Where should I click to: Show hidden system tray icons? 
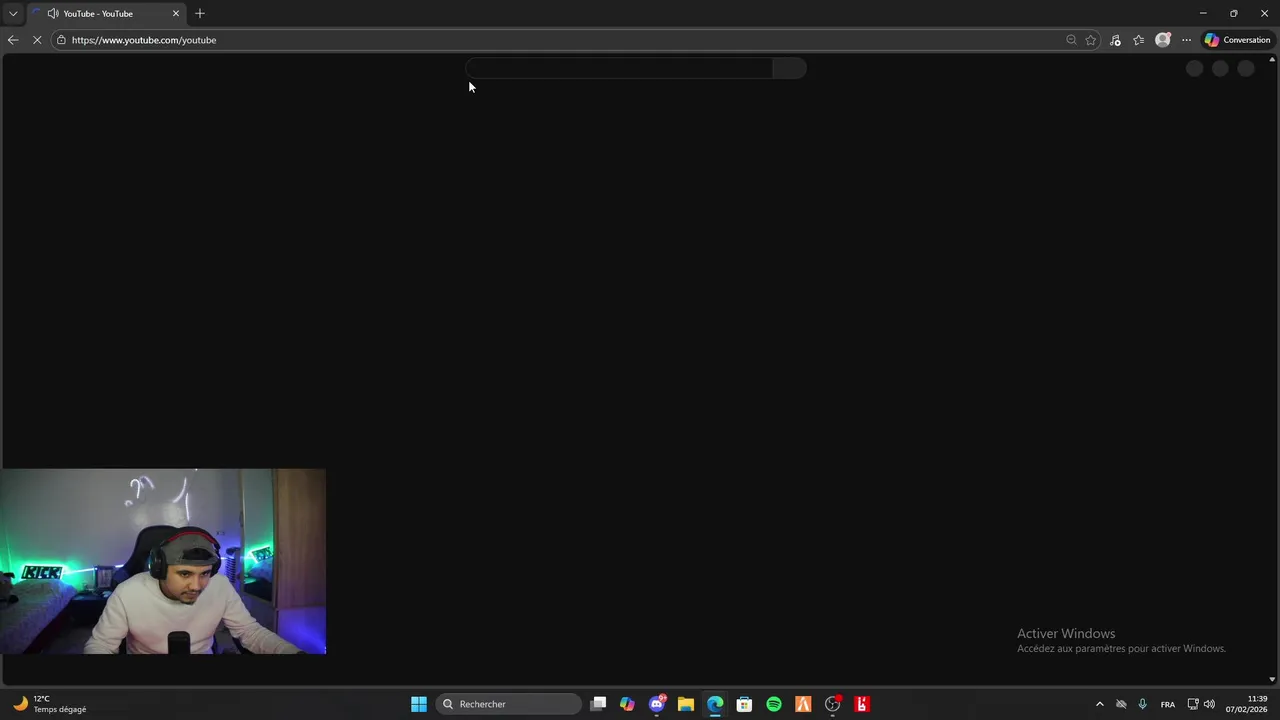[1100, 704]
